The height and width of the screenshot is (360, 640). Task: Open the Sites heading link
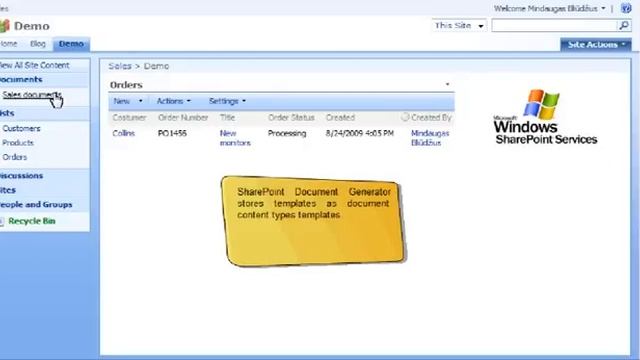pos(8,190)
